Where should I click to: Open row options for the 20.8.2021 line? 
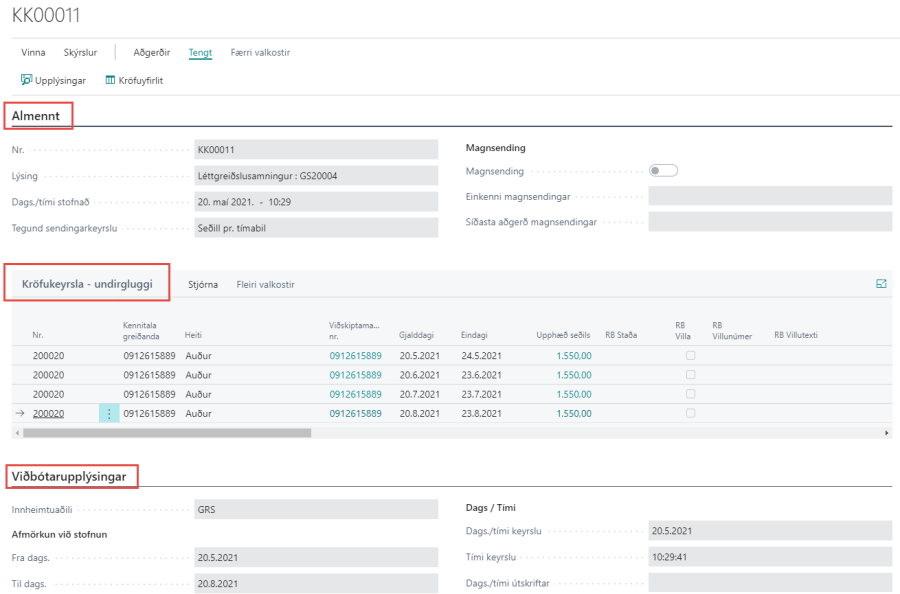(x=109, y=413)
